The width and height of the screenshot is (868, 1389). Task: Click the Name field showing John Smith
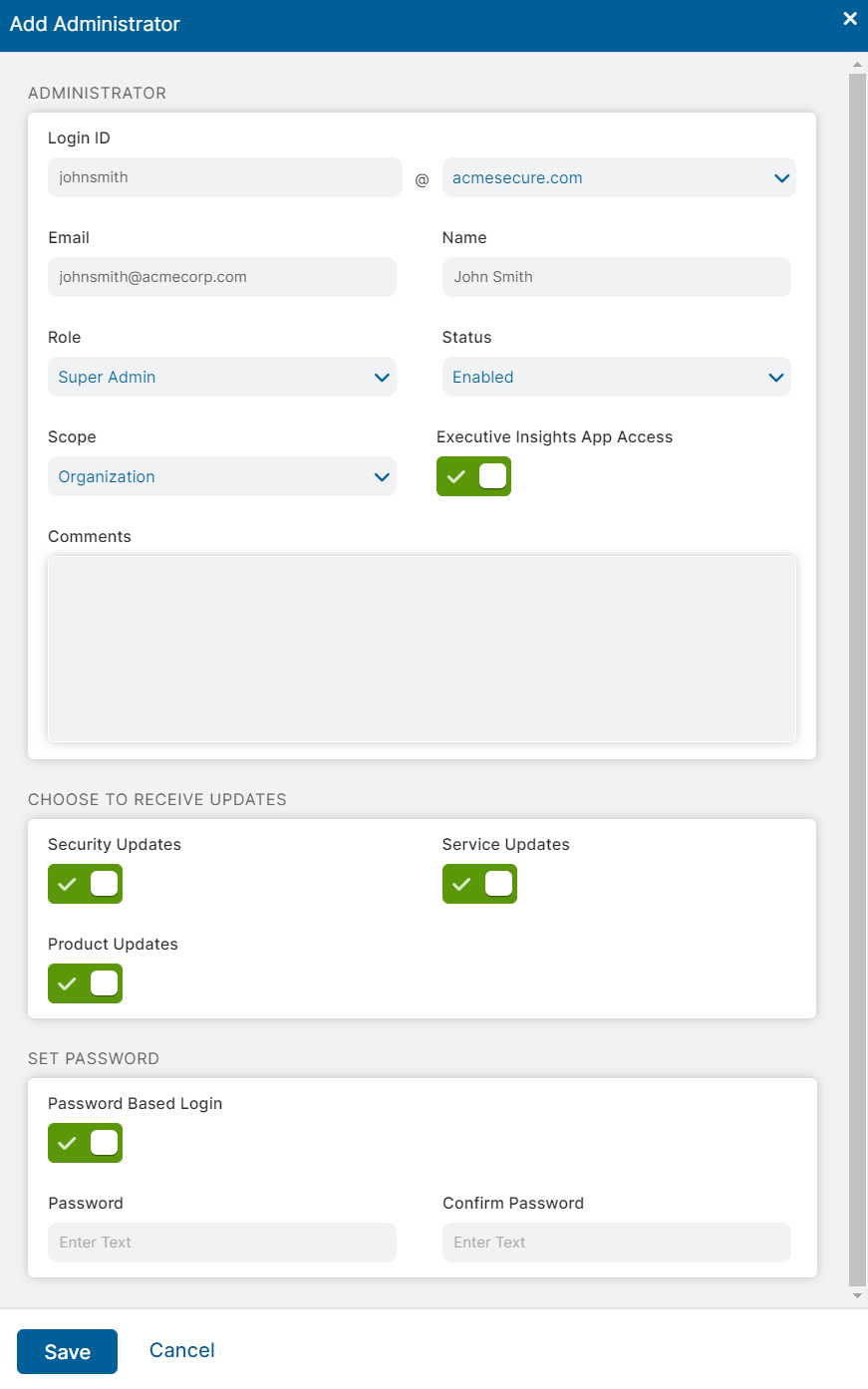tap(616, 277)
